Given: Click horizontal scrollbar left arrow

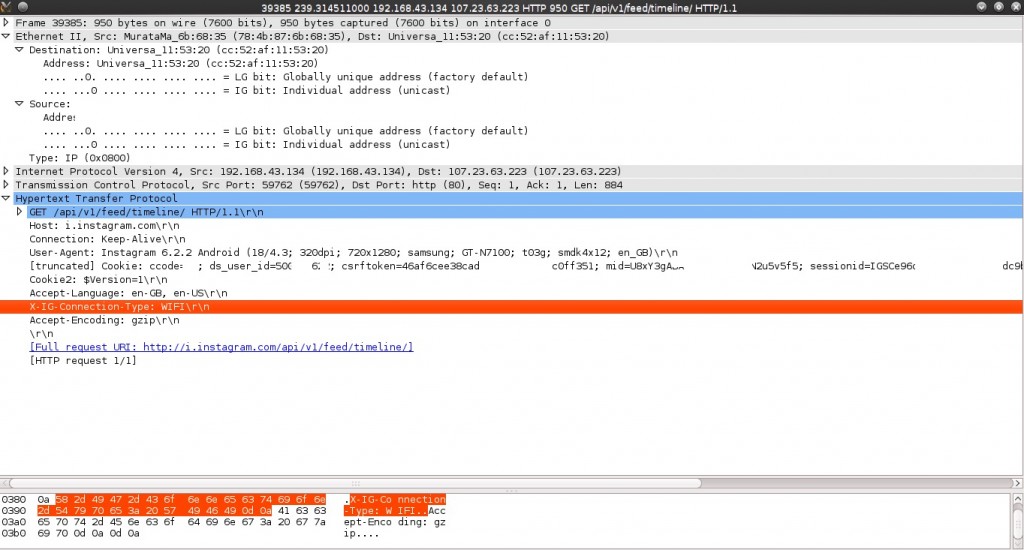Looking at the screenshot, I should (x=5, y=483).
